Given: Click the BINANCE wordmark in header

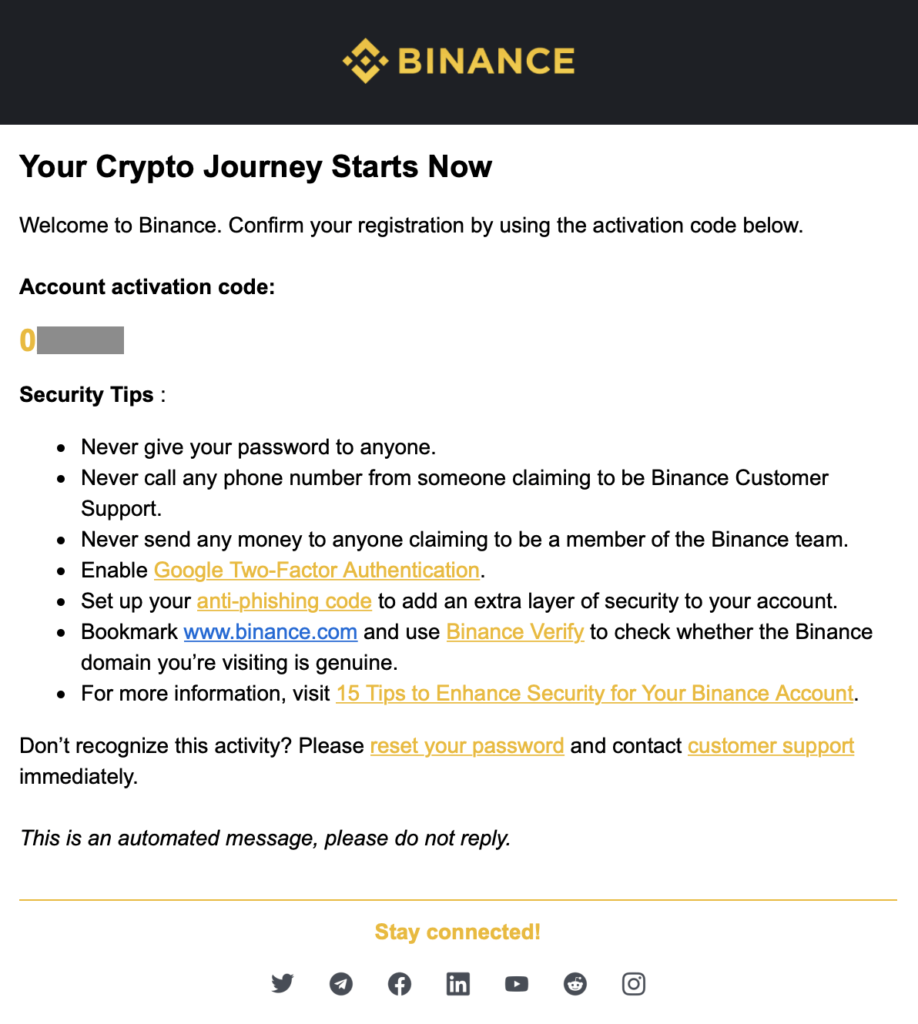Looking at the screenshot, I should pos(486,61).
